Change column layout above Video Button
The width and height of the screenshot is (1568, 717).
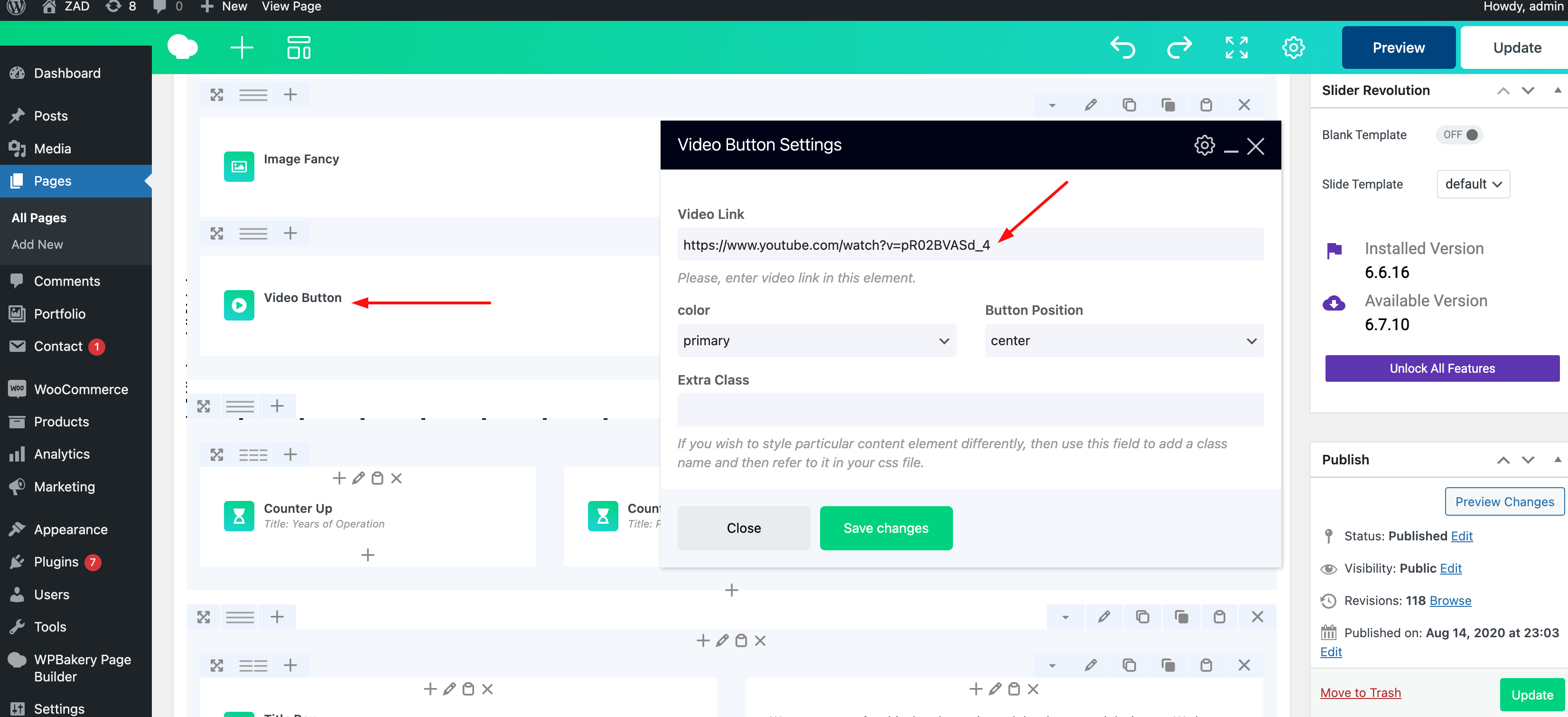(x=252, y=233)
